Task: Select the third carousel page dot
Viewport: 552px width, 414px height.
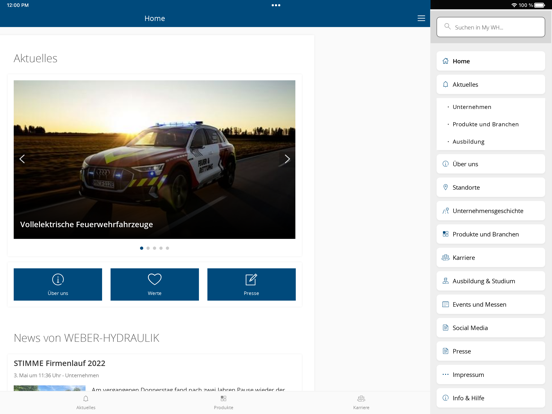Action: [x=155, y=248]
